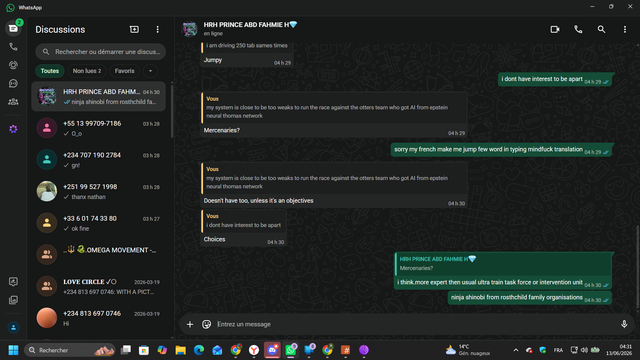Click quoted 'Mercenaries?' in sent green message
The width and height of the screenshot is (640, 360).
point(503,264)
